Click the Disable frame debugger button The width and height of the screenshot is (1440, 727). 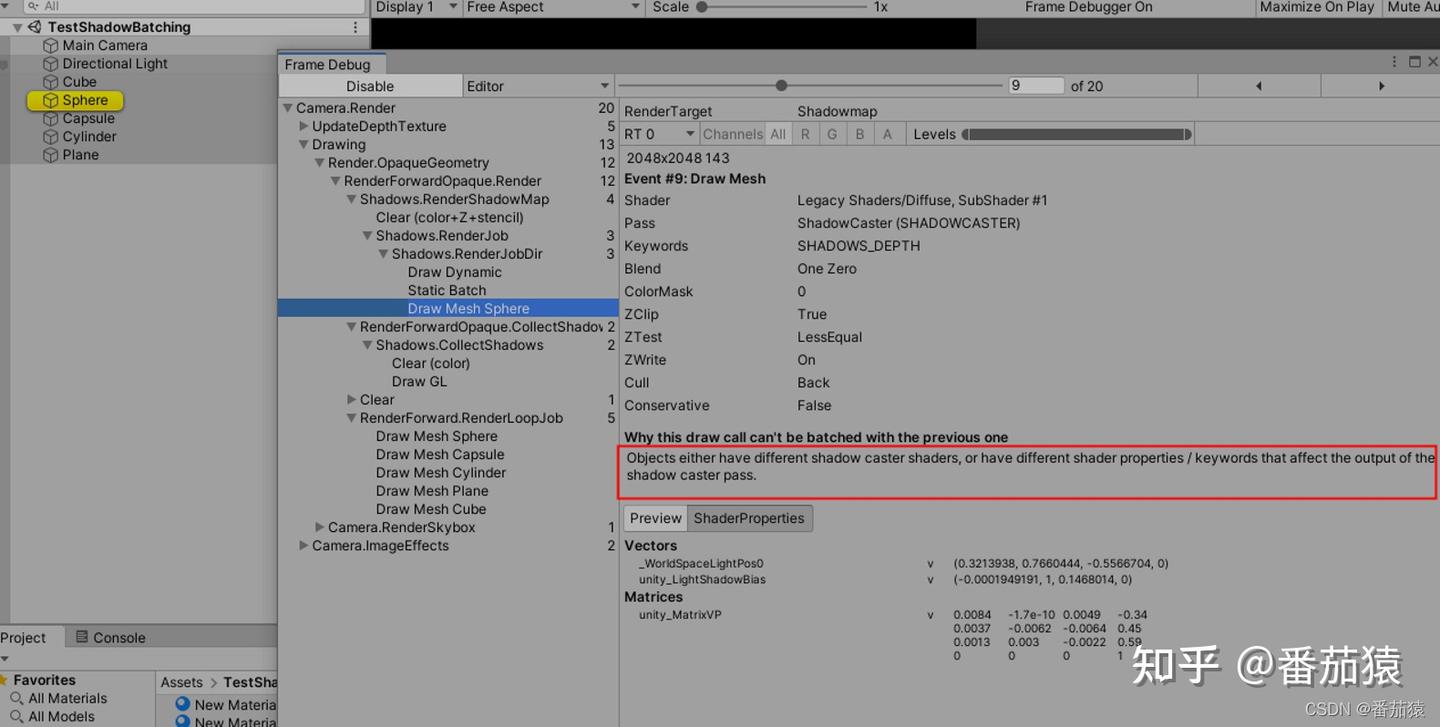pos(370,86)
